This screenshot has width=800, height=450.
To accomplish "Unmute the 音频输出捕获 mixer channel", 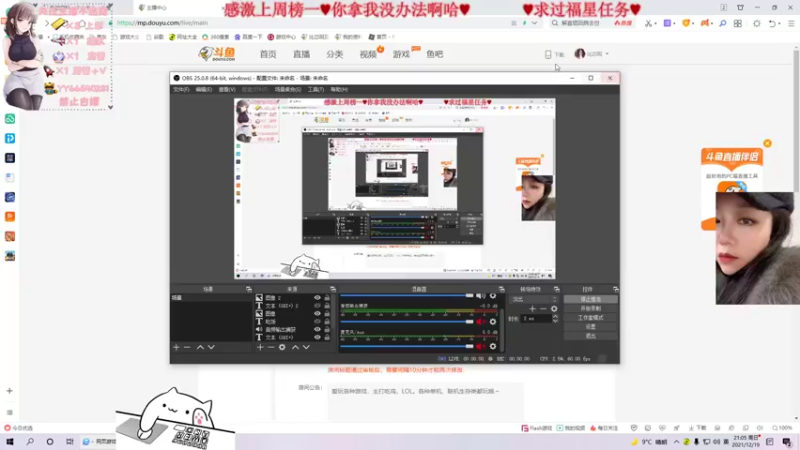I will (x=480, y=321).
